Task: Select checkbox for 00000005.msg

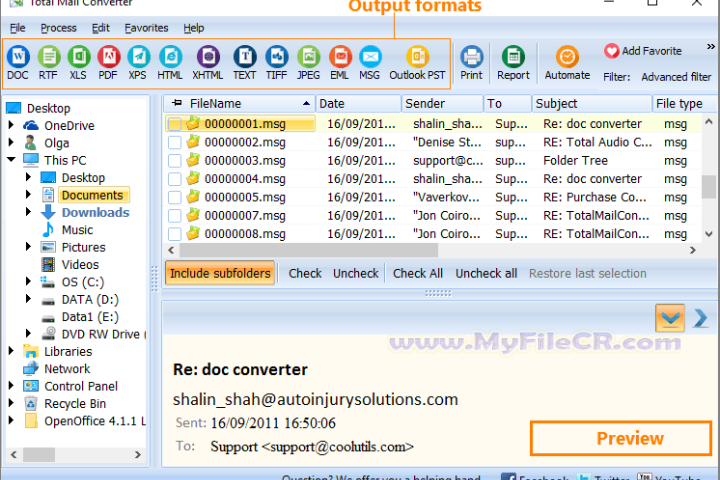Action: click(174, 198)
